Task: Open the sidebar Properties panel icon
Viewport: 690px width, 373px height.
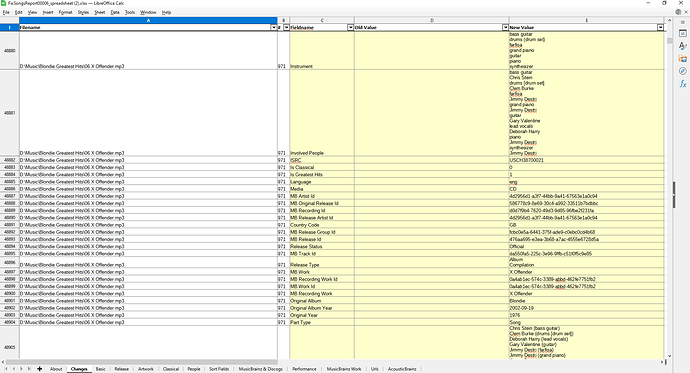Action: point(683,33)
